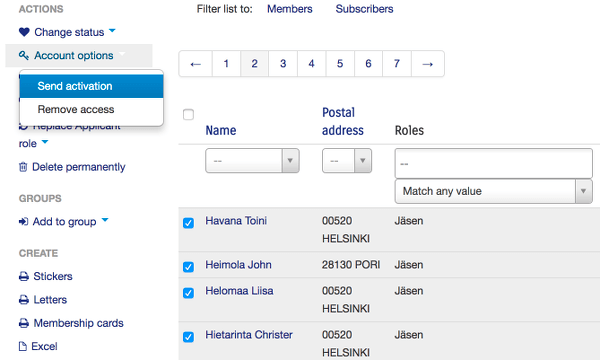Click the printer icon beside Stickers
This screenshot has width=600, height=360.
coord(24,276)
